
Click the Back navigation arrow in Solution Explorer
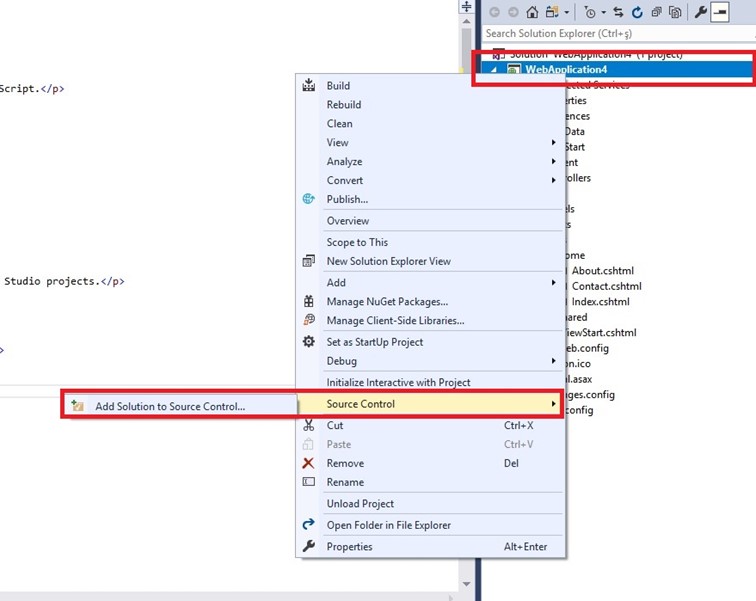494,13
